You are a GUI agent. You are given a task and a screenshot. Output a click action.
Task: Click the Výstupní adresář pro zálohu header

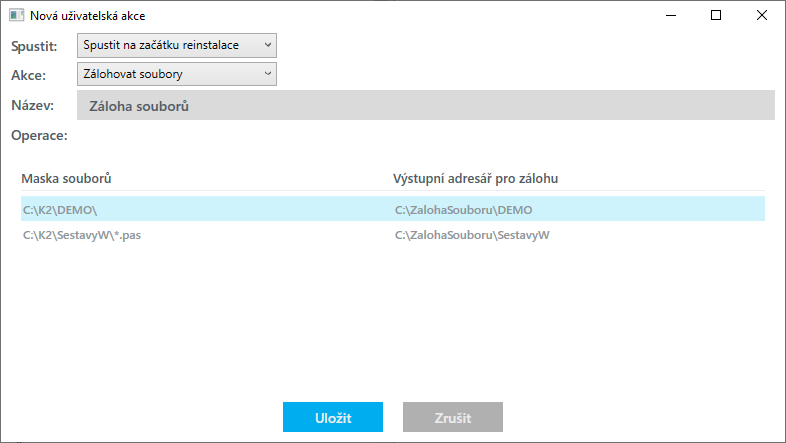476,178
